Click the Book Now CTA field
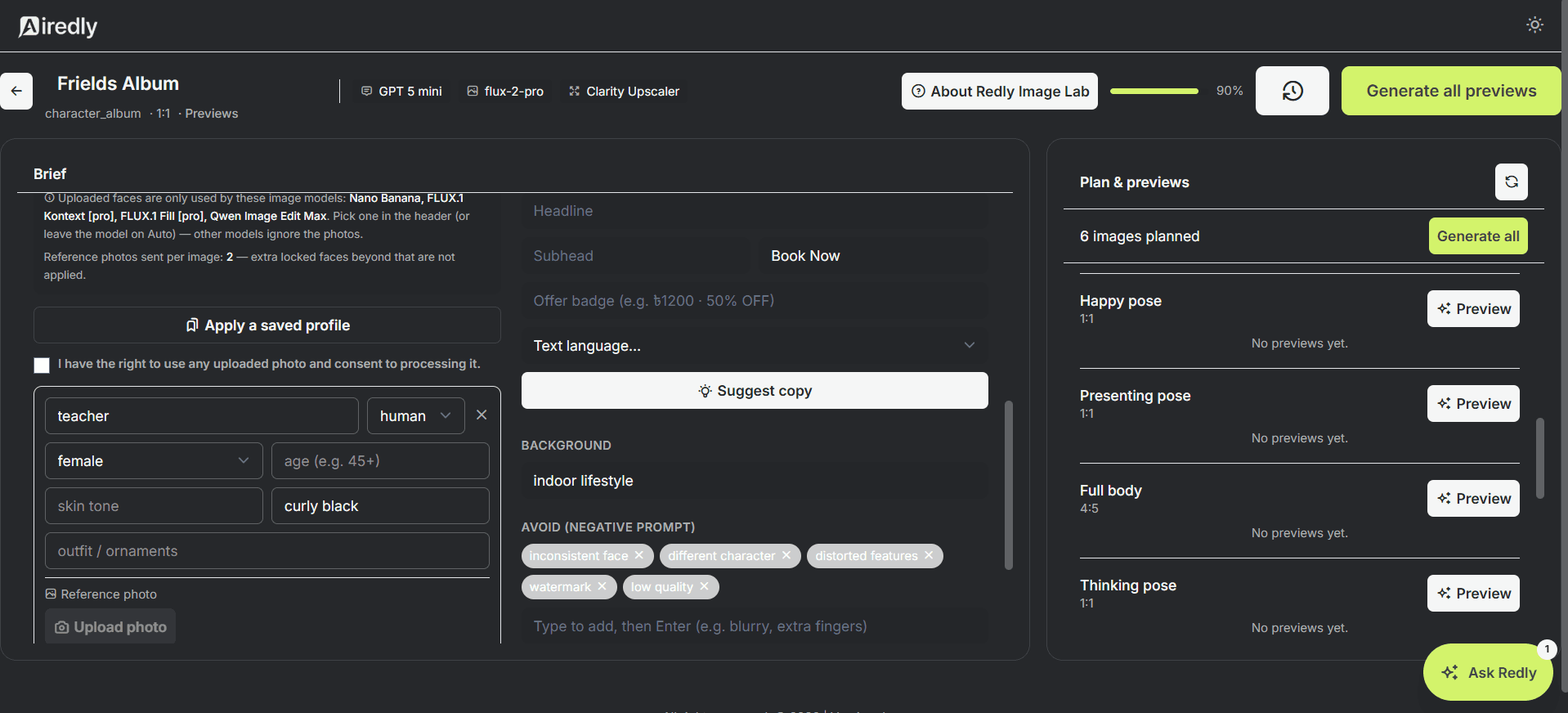Screen dimensions: 1568x713 click(x=873, y=255)
